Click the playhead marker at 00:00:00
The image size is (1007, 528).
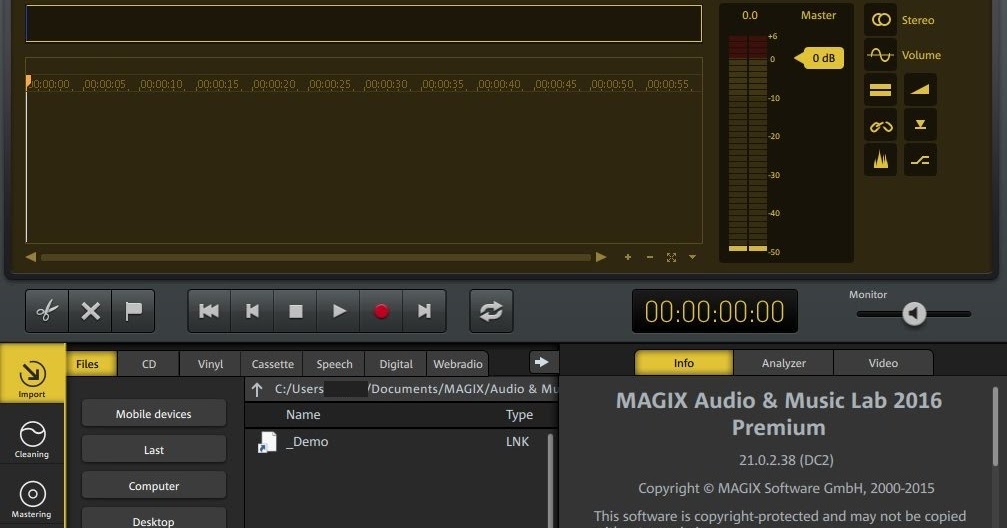pos(28,82)
